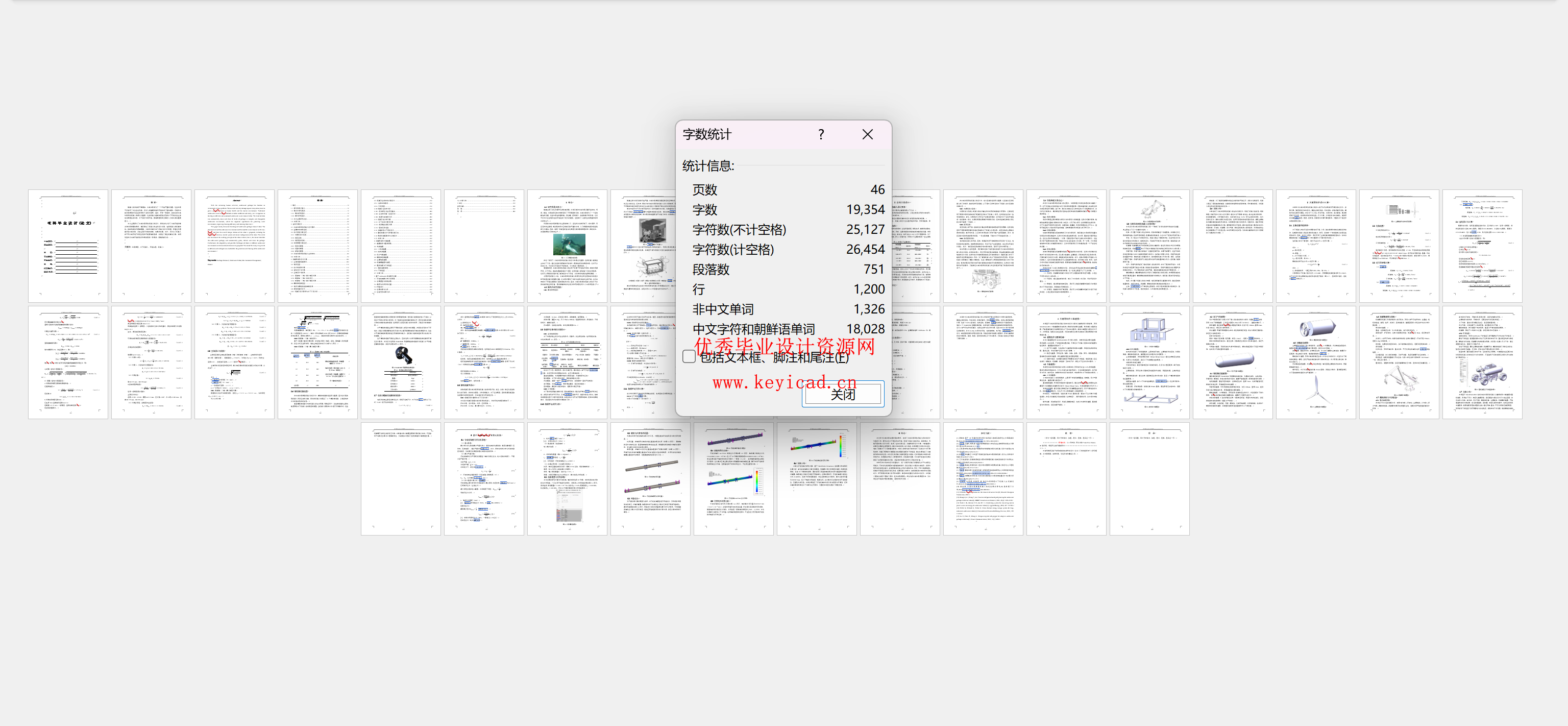
Task: Click the 行 count 1,200
Action: (x=869, y=289)
